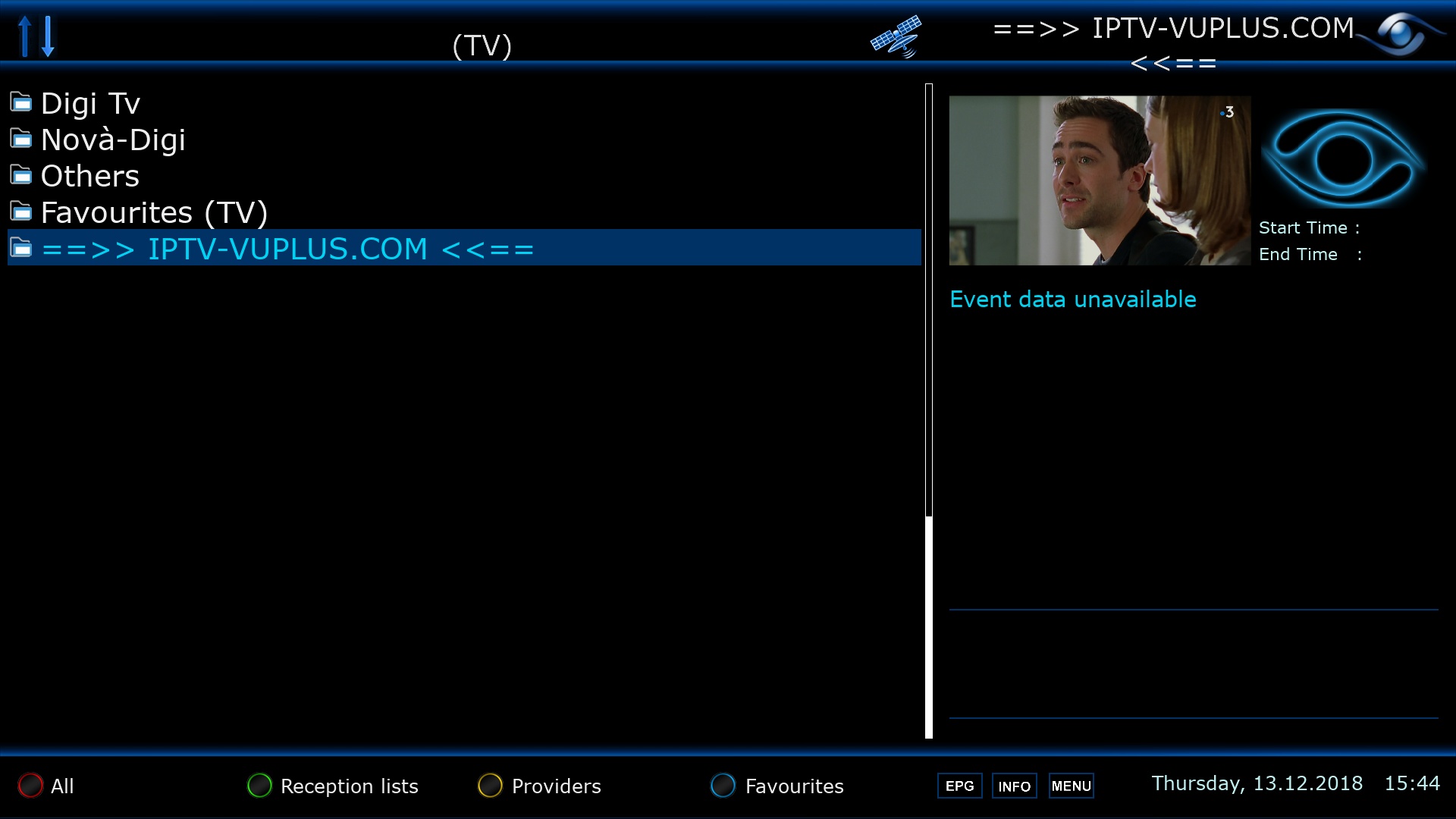1456x819 pixels.
Task: Click the satellite dish icon
Action: (x=896, y=36)
